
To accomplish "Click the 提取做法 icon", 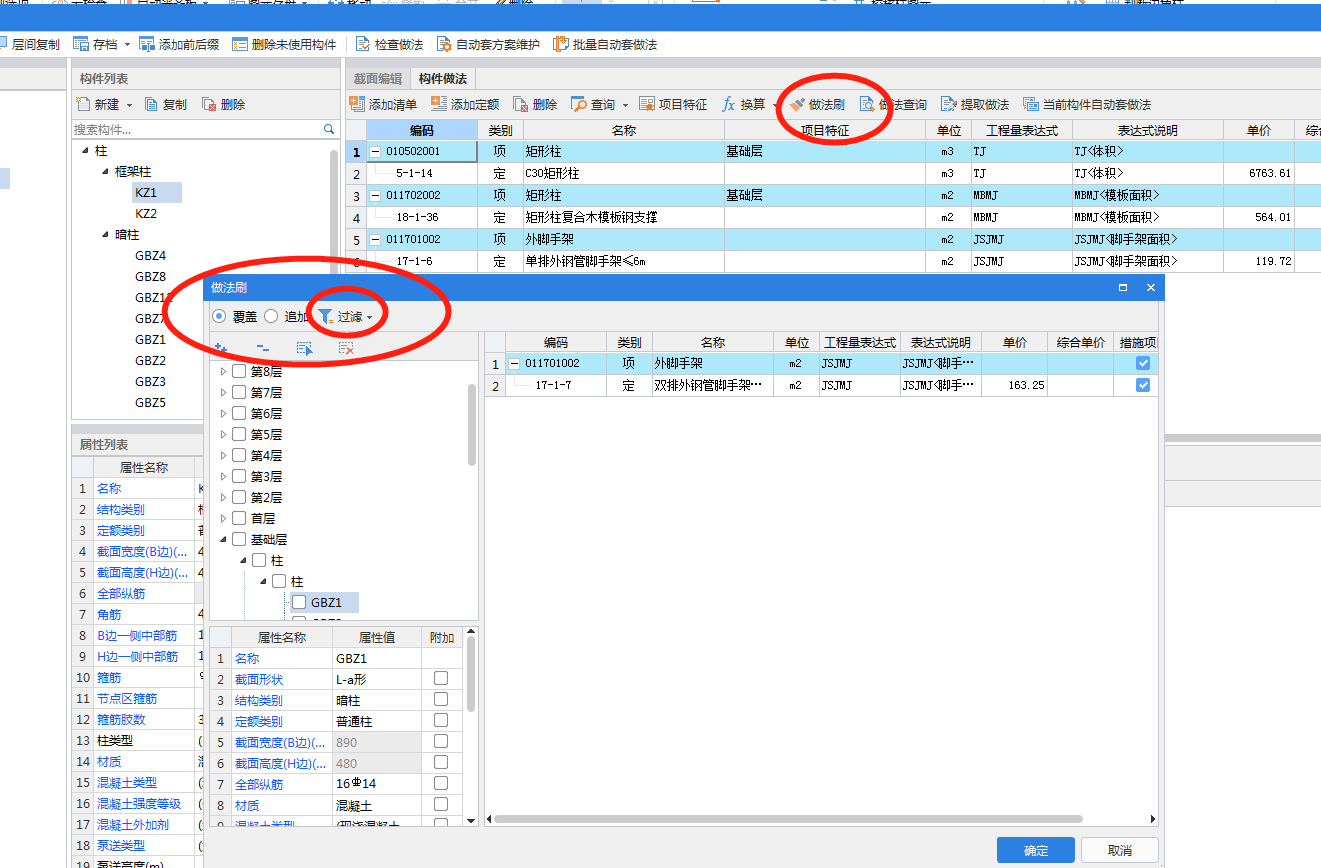I will point(949,104).
